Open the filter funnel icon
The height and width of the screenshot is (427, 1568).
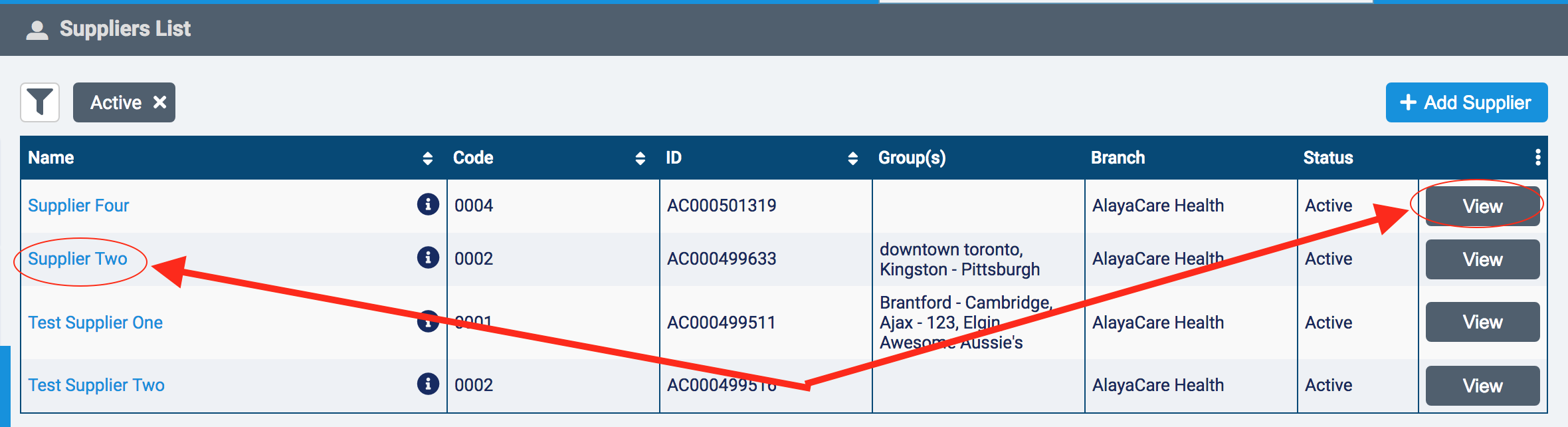(x=40, y=102)
